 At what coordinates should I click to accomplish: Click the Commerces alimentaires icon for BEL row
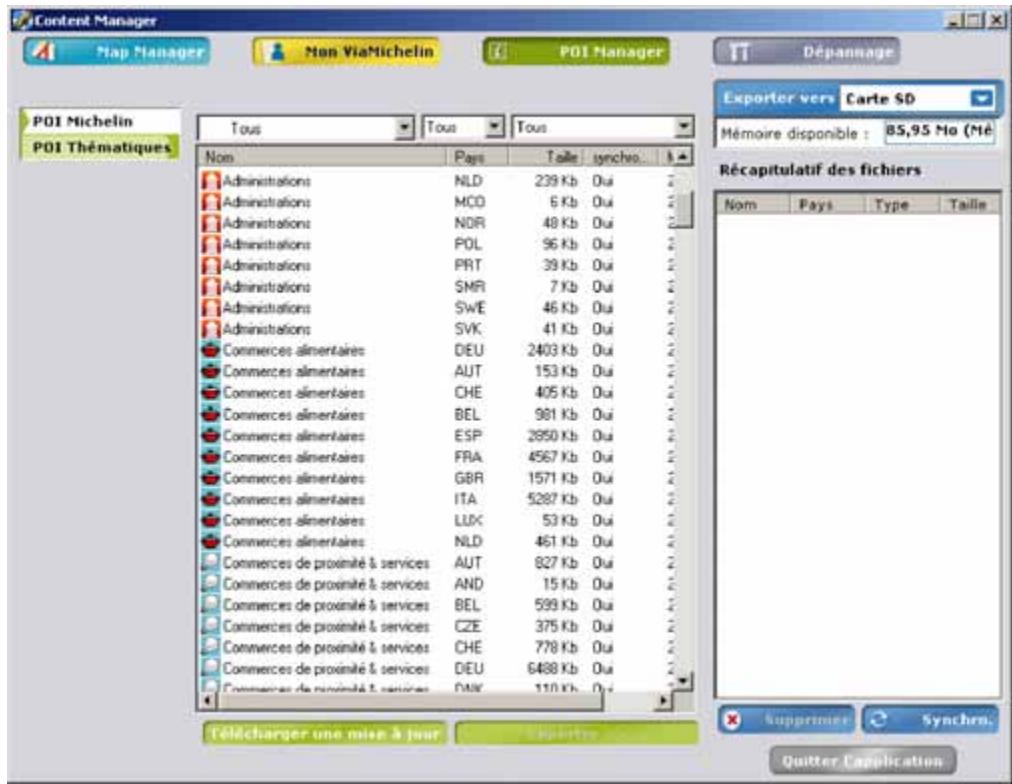point(210,414)
